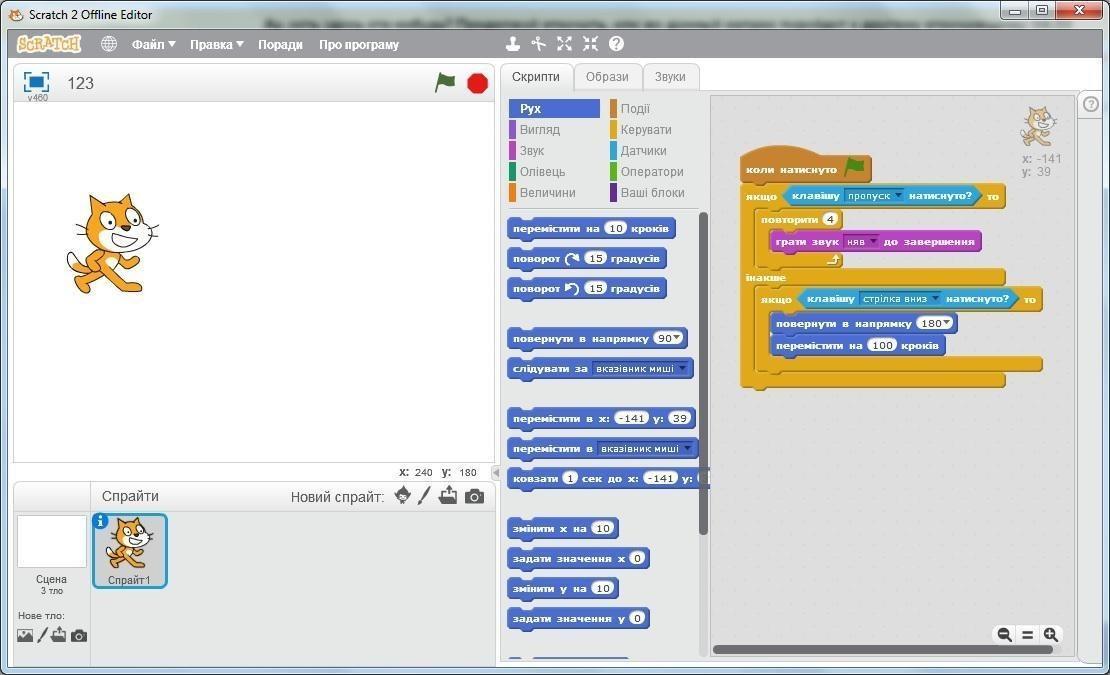Toggle full-screen presentation mode icon

pyautogui.click(x=36, y=82)
